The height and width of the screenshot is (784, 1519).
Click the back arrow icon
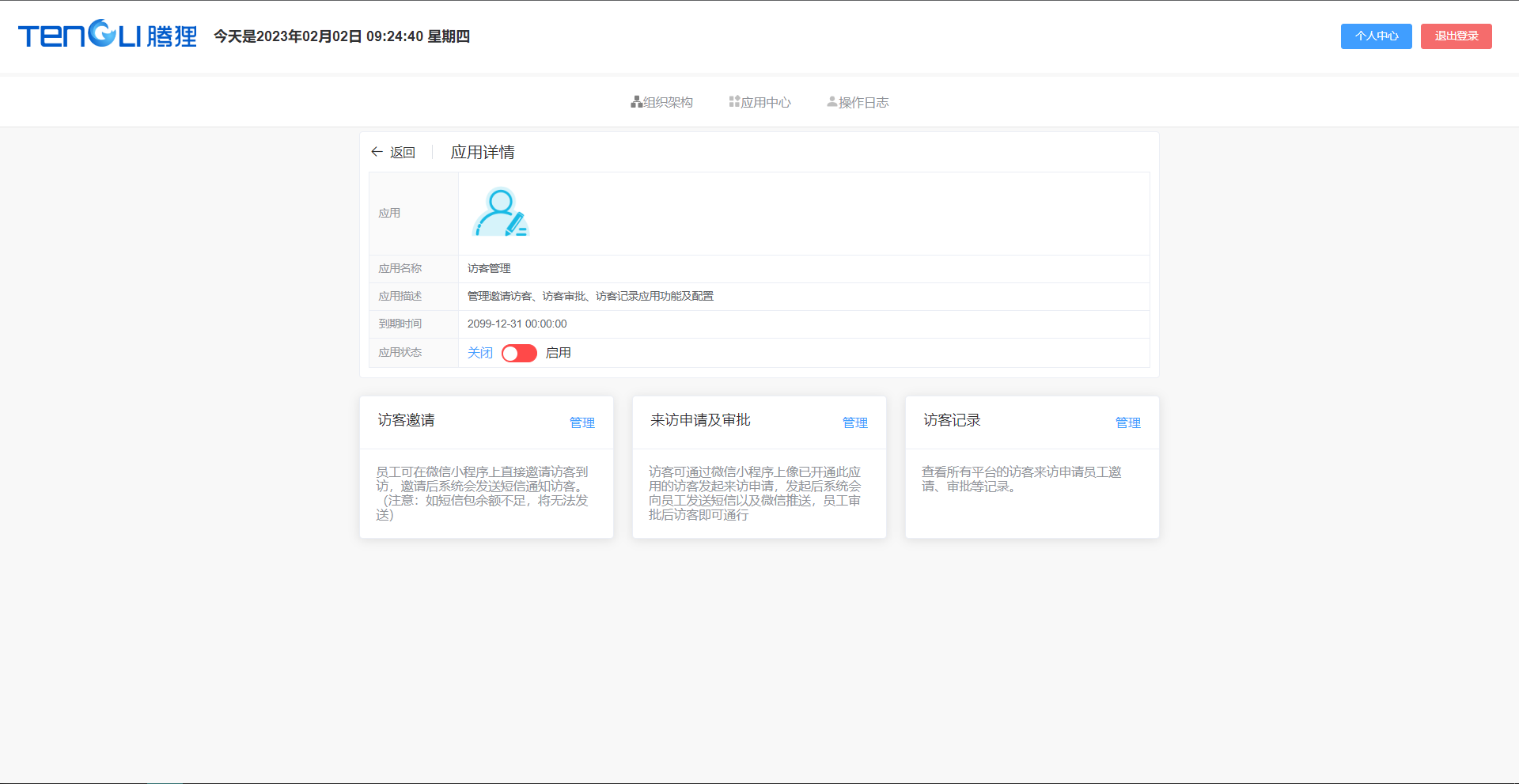click(x=377, y=152)
